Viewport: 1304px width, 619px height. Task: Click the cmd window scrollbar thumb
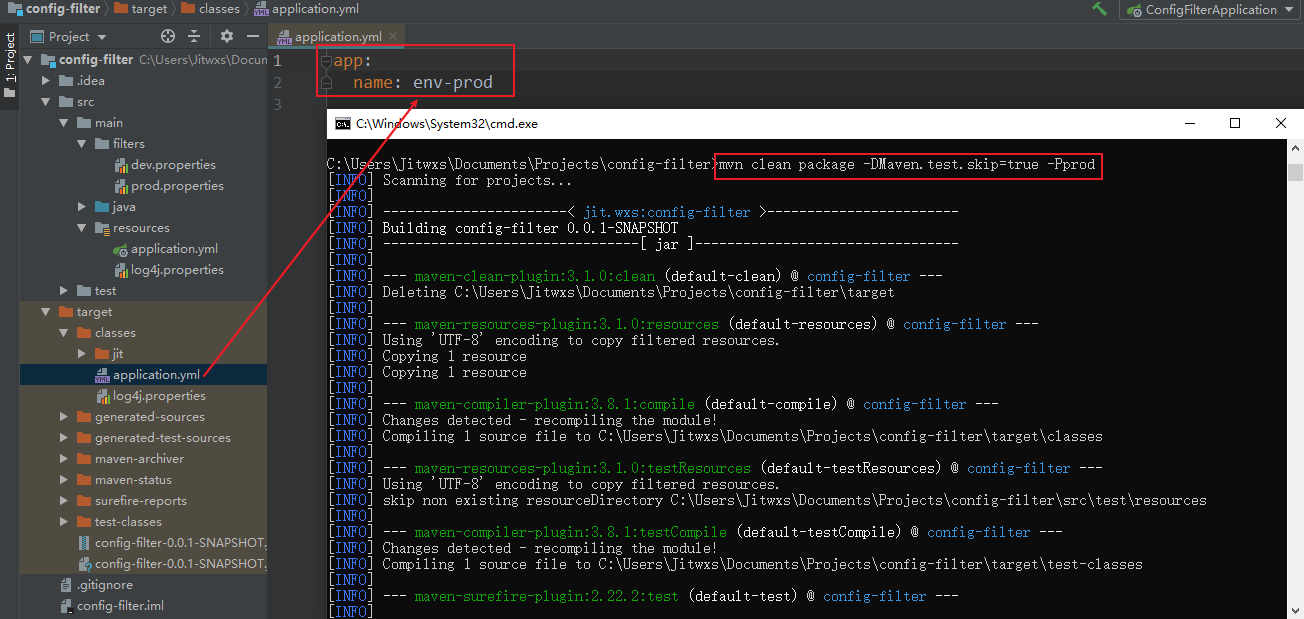(x=1296, y=172)
